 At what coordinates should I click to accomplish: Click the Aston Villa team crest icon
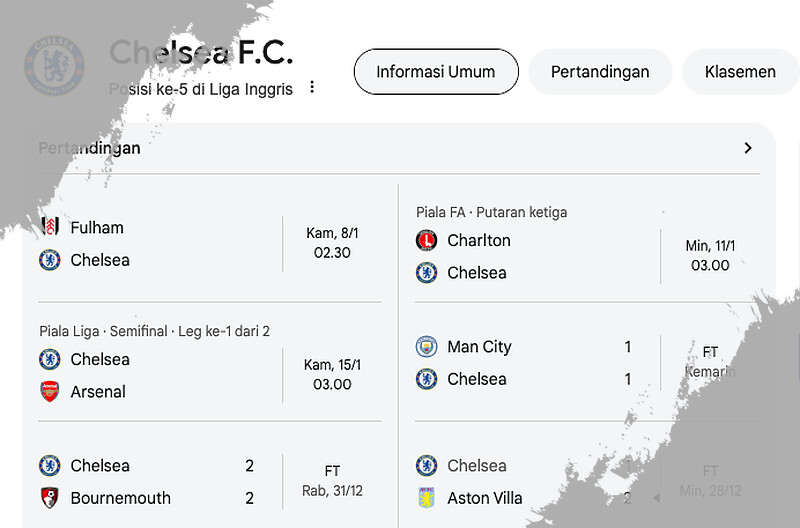coord(426,497)
